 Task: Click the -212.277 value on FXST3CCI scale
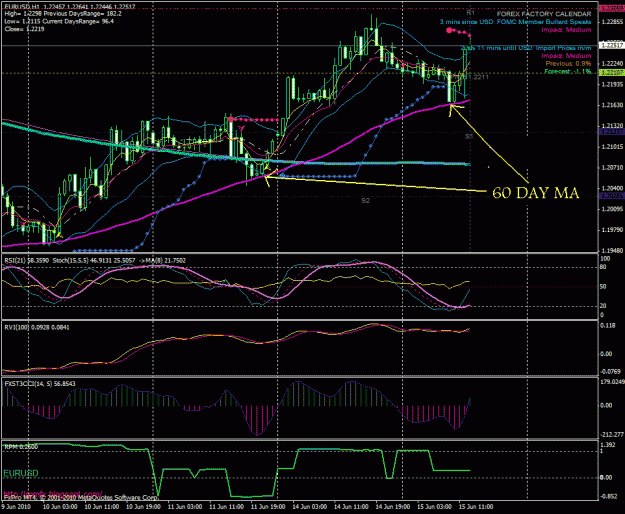pos(612,434)
